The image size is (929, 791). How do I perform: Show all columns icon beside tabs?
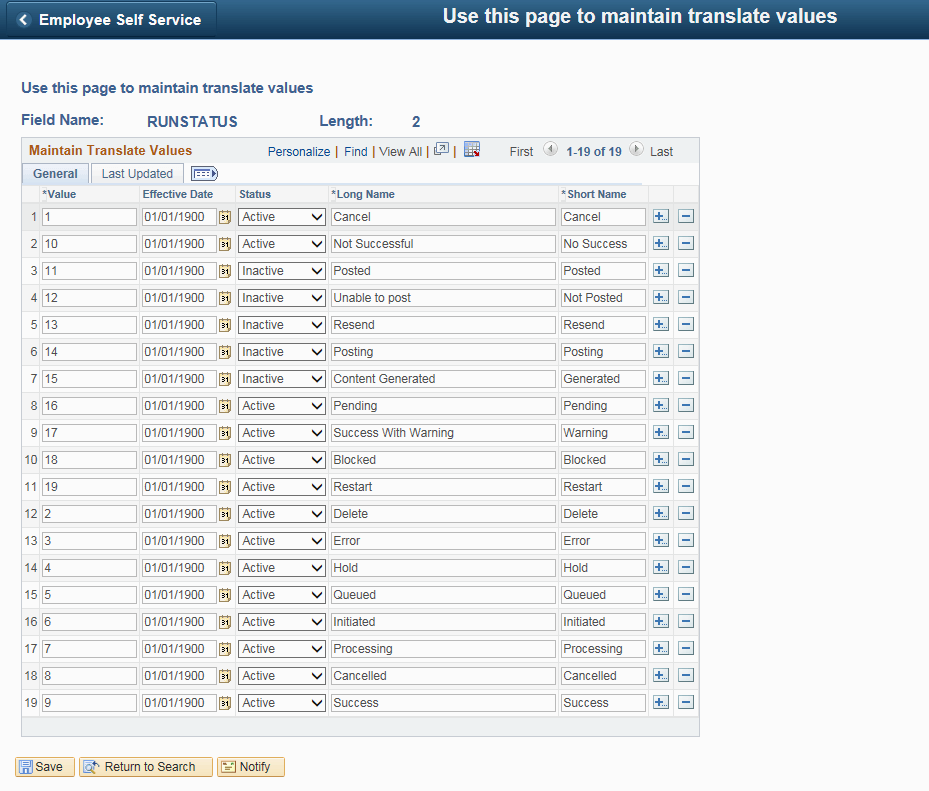[204, 174]
